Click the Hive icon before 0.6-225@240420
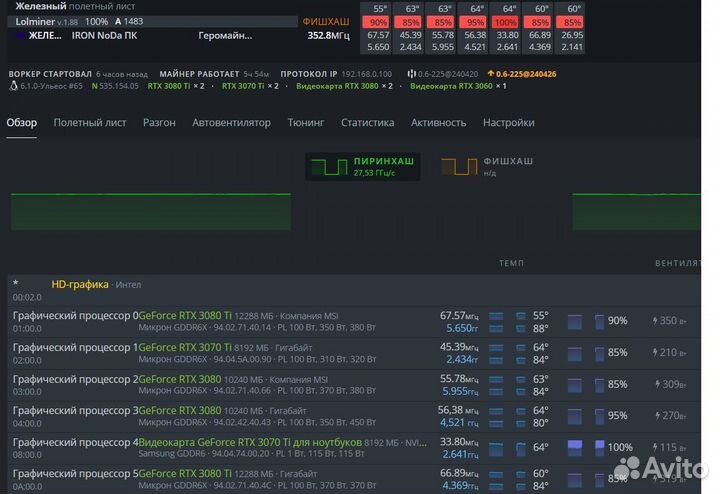This screenshot has height=494, width=720. point(411,73)
